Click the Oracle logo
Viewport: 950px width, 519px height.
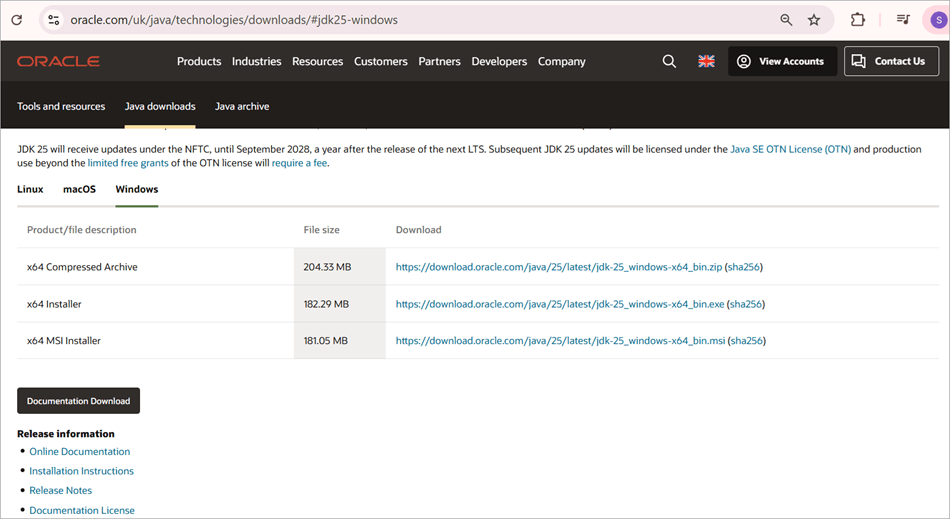tap(58, 61)
